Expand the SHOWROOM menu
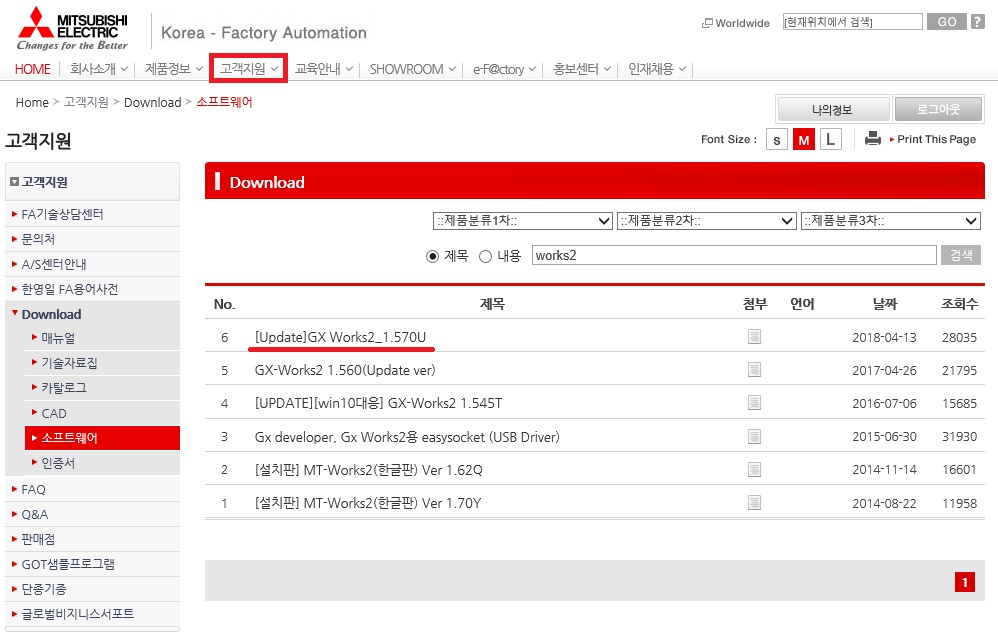This screenshot has height=638, width=998. pos(412,69)
